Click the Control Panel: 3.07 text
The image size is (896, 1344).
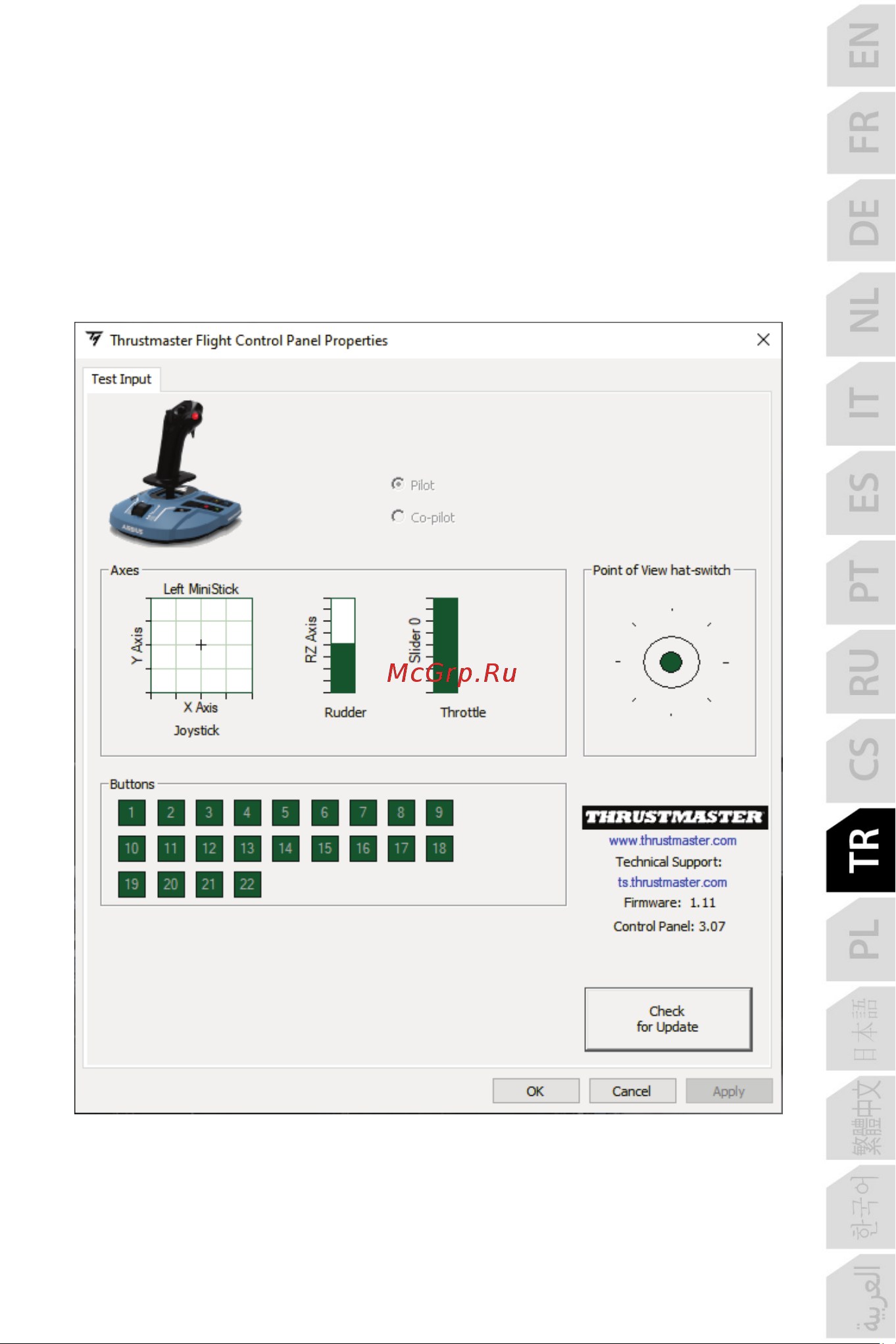(670, 926)
